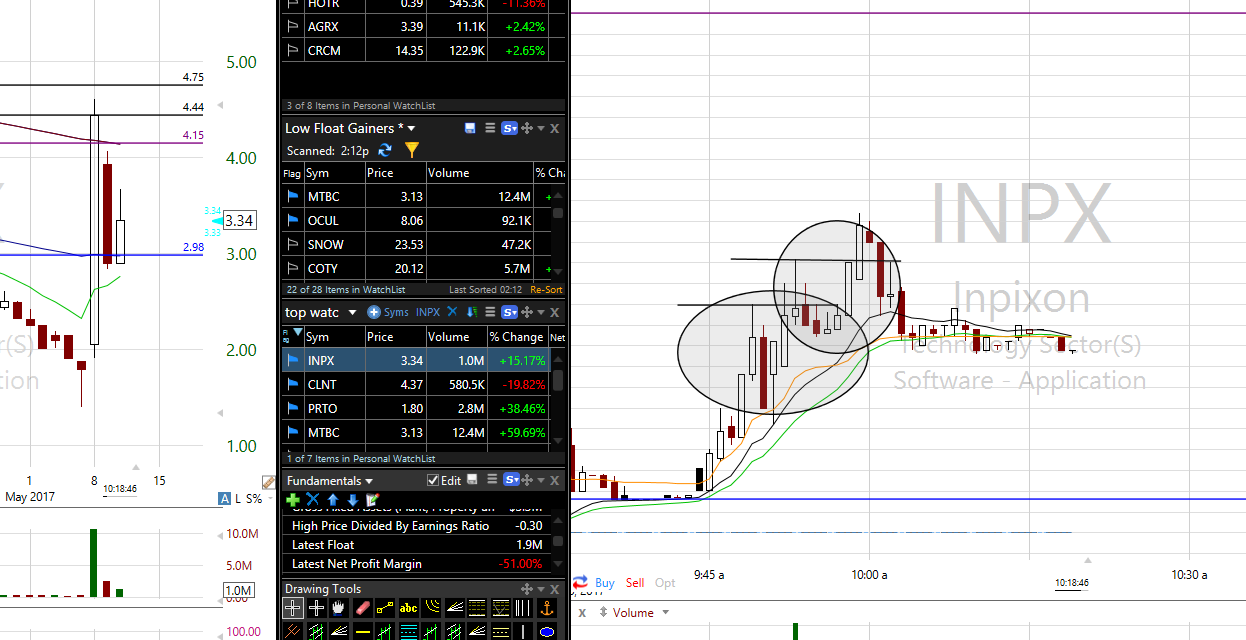The image size is (1246, 640).
Task: Select the yellow horizontal line tool
Action: click(363, 631)
